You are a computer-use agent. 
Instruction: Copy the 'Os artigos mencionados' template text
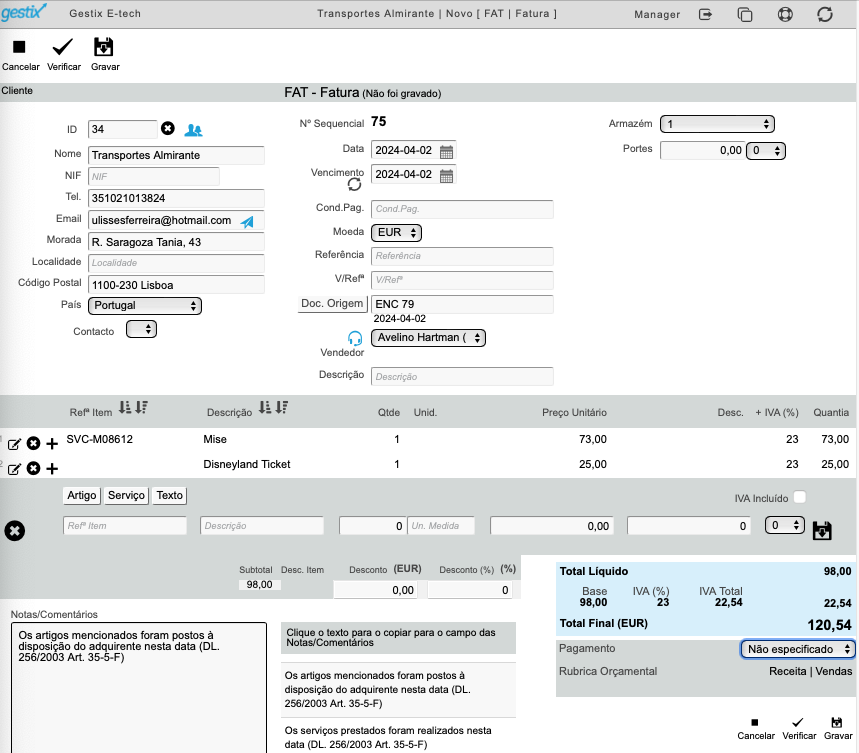[398, 690]
